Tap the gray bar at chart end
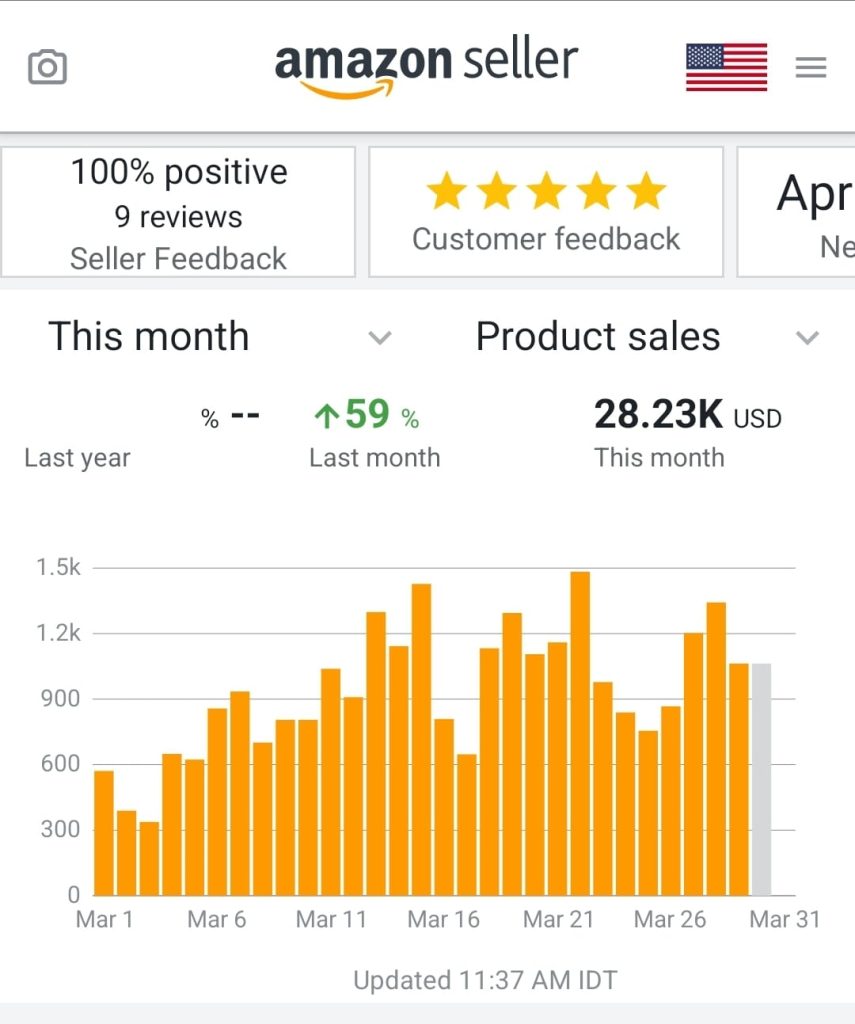The height and width of the screenshot is (1024, 855). pos(762,779)
